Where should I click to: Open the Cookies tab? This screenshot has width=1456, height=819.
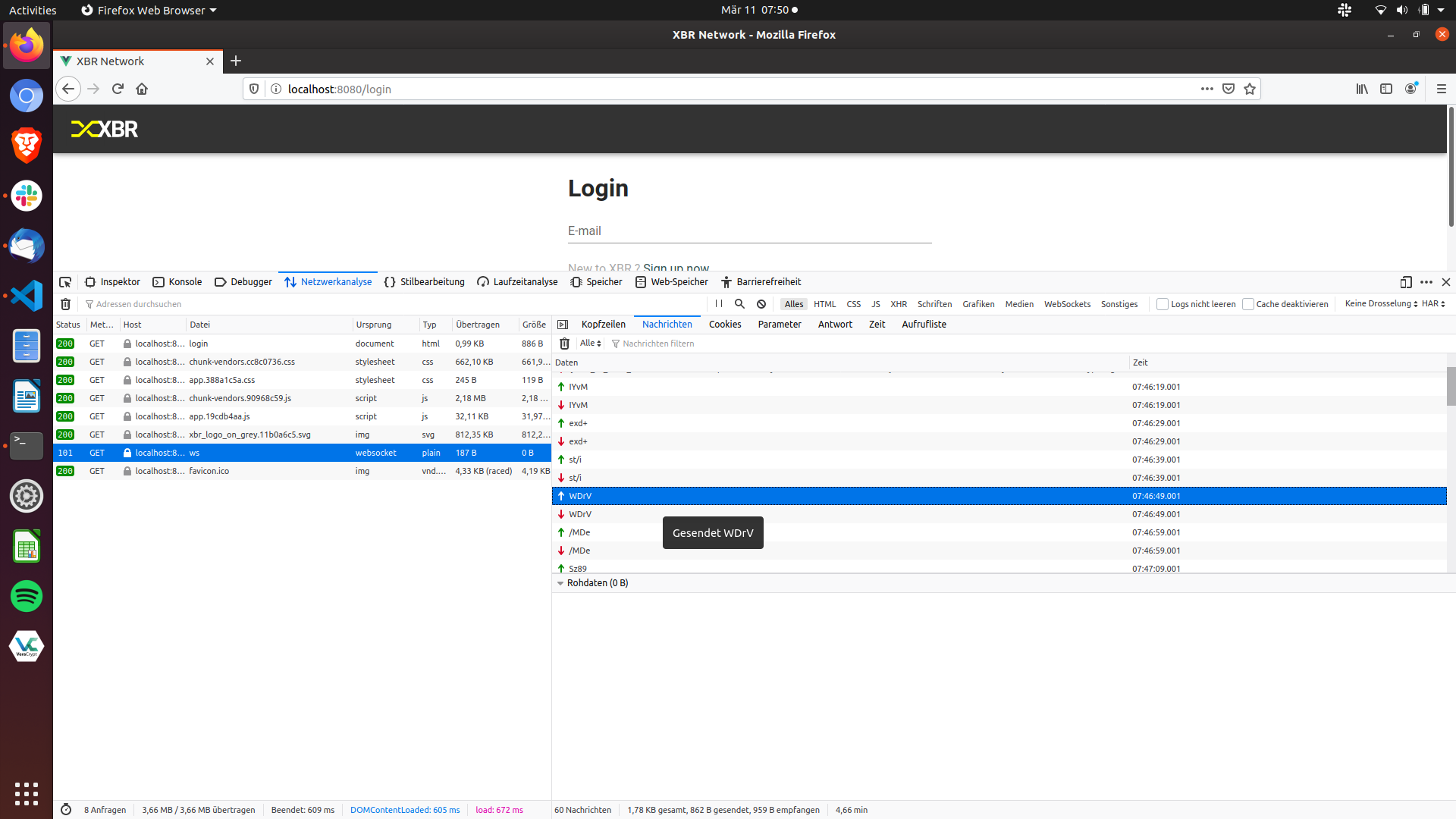tap(725, 324)
